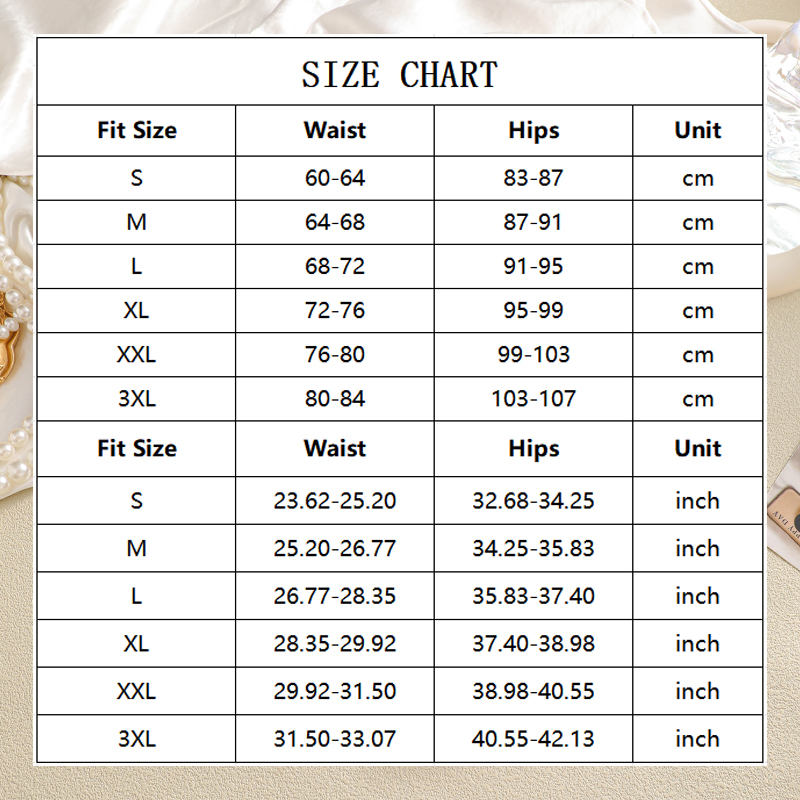The height and width of the screenshot is (800, 800).
Task: Select the inch unit in XXL row
Action: click(697, 691)
